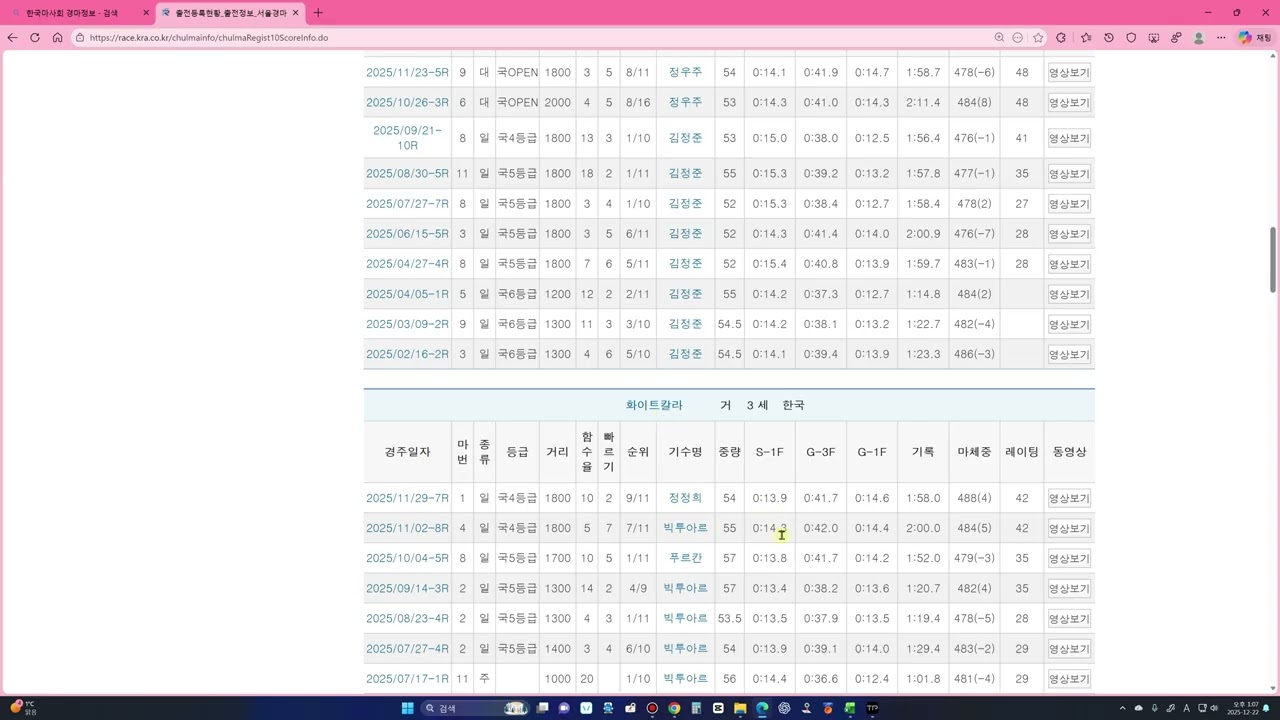Open browser history clock icon
Image resolution: width=1280 pixels, height=720 pixels.
pos(1109,37)
